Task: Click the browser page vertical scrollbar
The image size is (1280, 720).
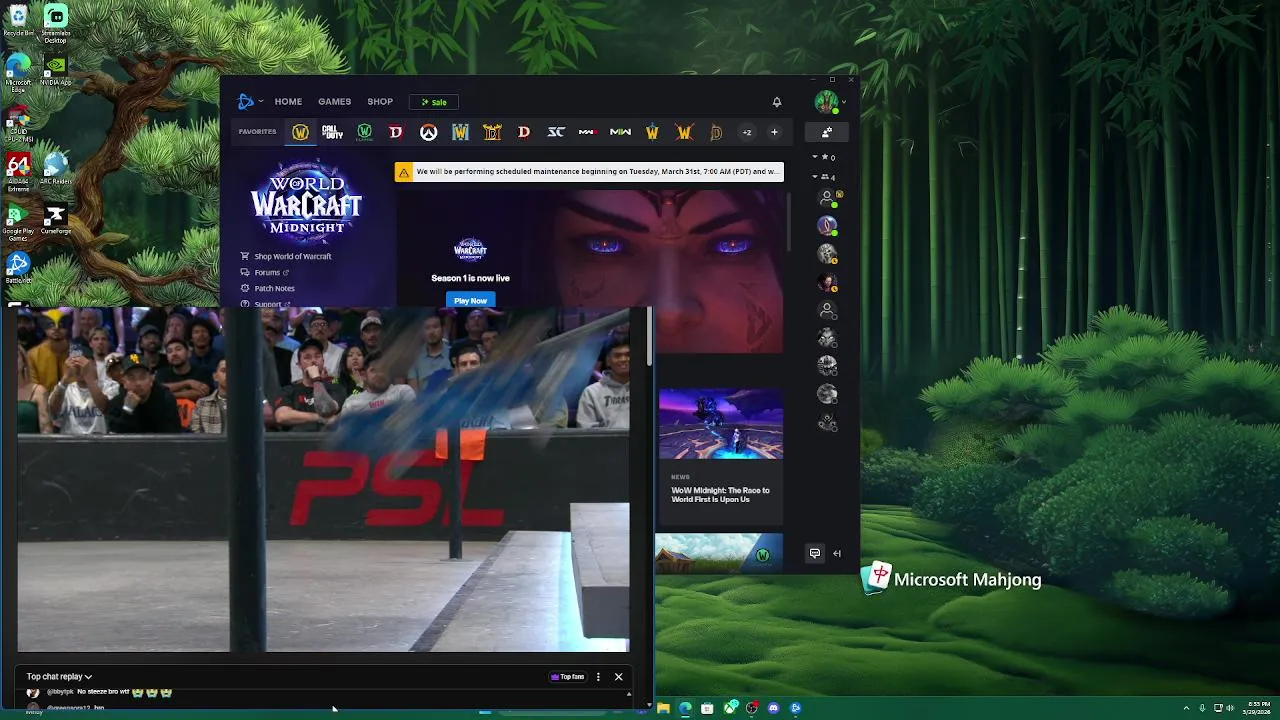Action: pyautogui.click(x=649, y=336)
